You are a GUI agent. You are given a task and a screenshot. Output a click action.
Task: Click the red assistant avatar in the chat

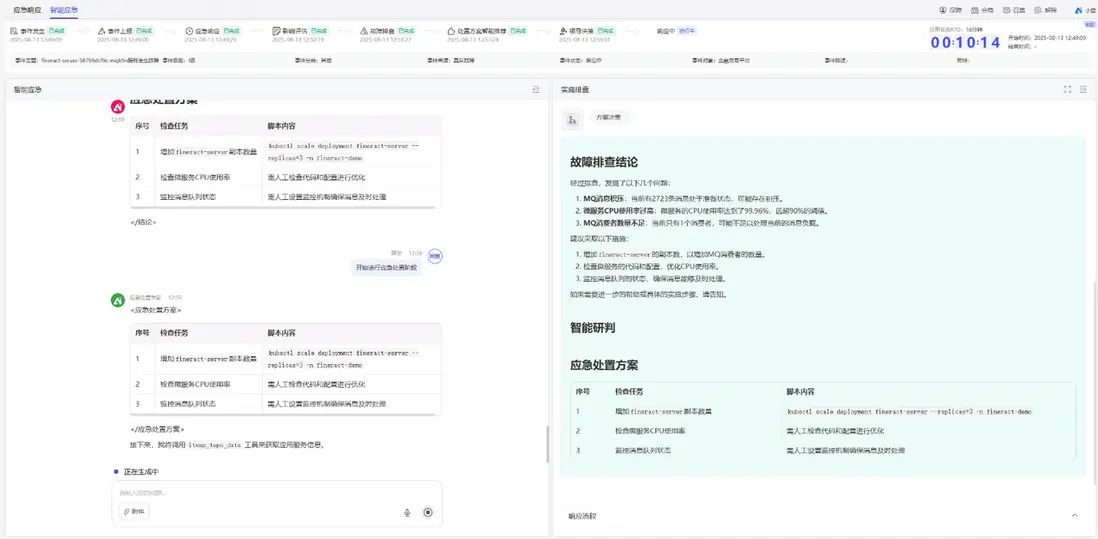118,106
